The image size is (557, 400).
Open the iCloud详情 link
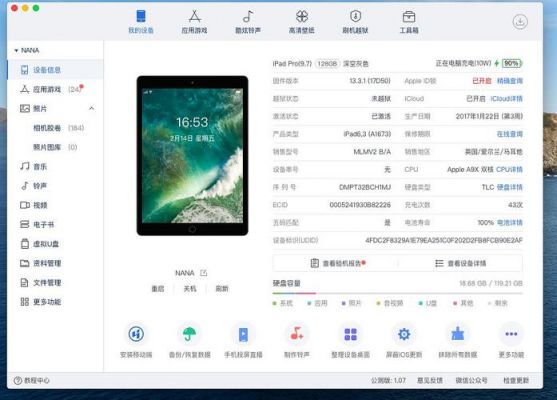[507, 98]
